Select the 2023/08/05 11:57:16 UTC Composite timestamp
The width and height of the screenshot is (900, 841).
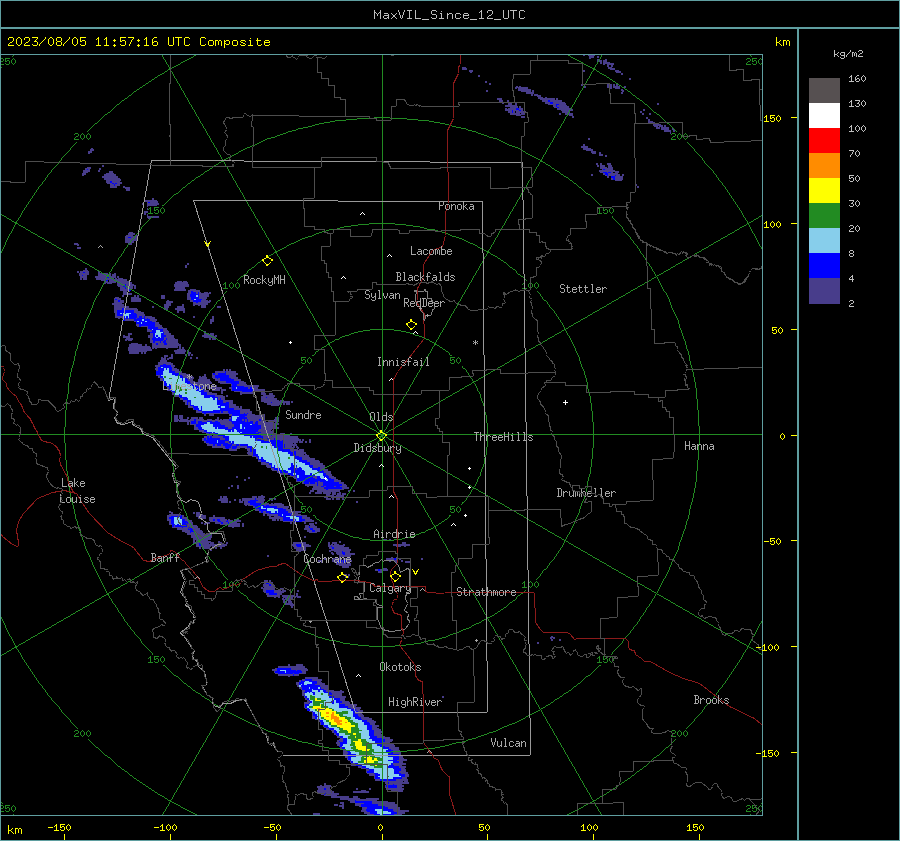pos(138,42)
